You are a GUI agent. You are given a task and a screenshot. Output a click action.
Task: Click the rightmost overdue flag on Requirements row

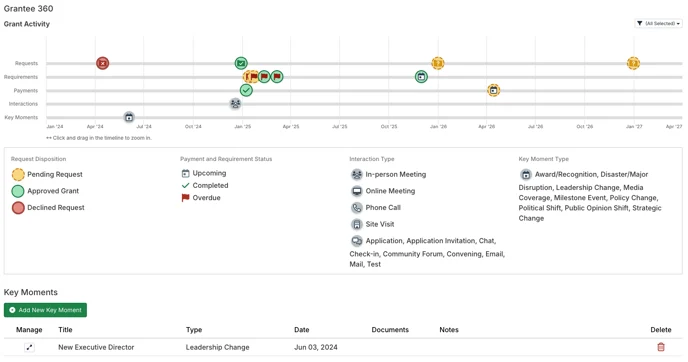coord(277,77)
